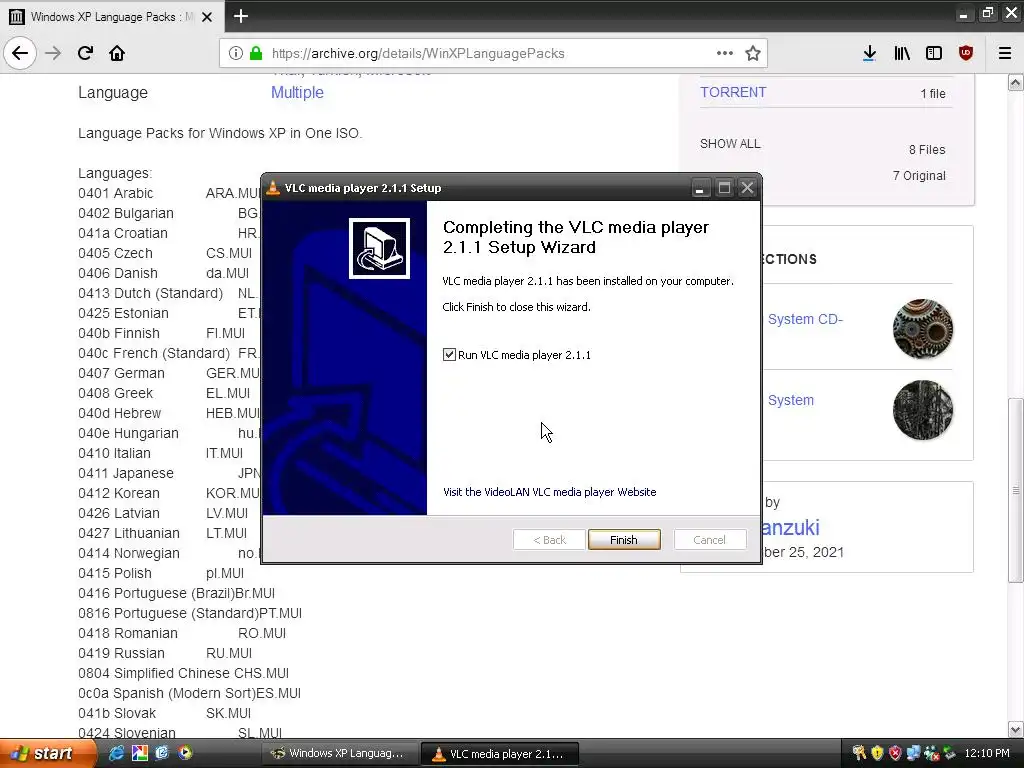Screen dimensions: 1024x768
Task: Launch Internet Explorer from quick launch
Action: pos(116,753)
